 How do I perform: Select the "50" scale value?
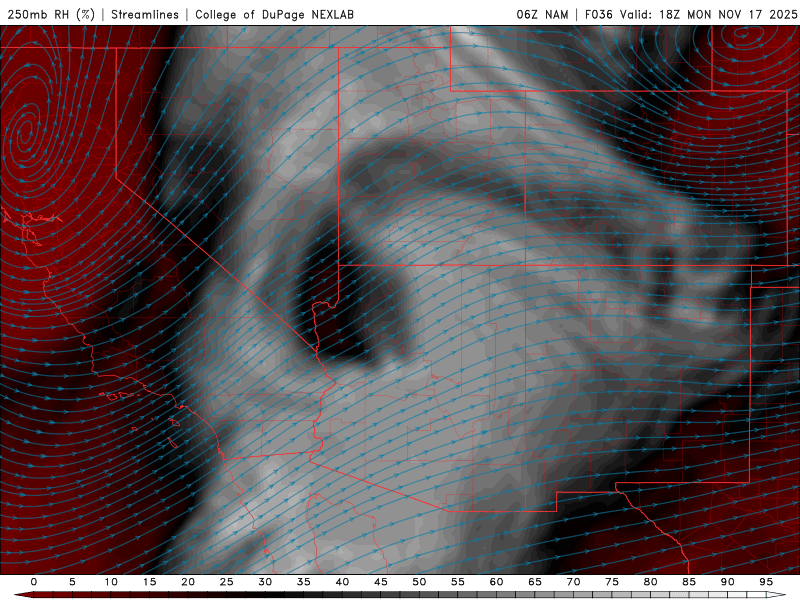point(419,582)
